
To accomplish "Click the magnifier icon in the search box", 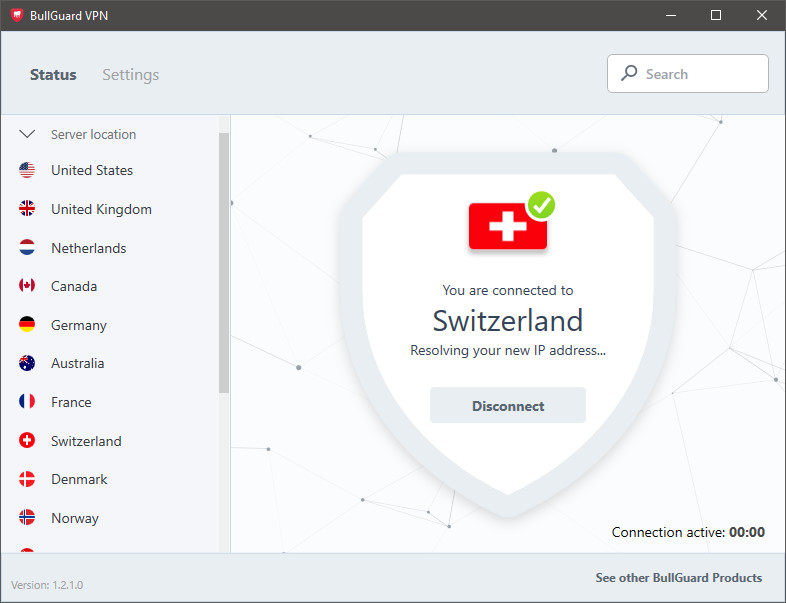I will click(629, 73).
